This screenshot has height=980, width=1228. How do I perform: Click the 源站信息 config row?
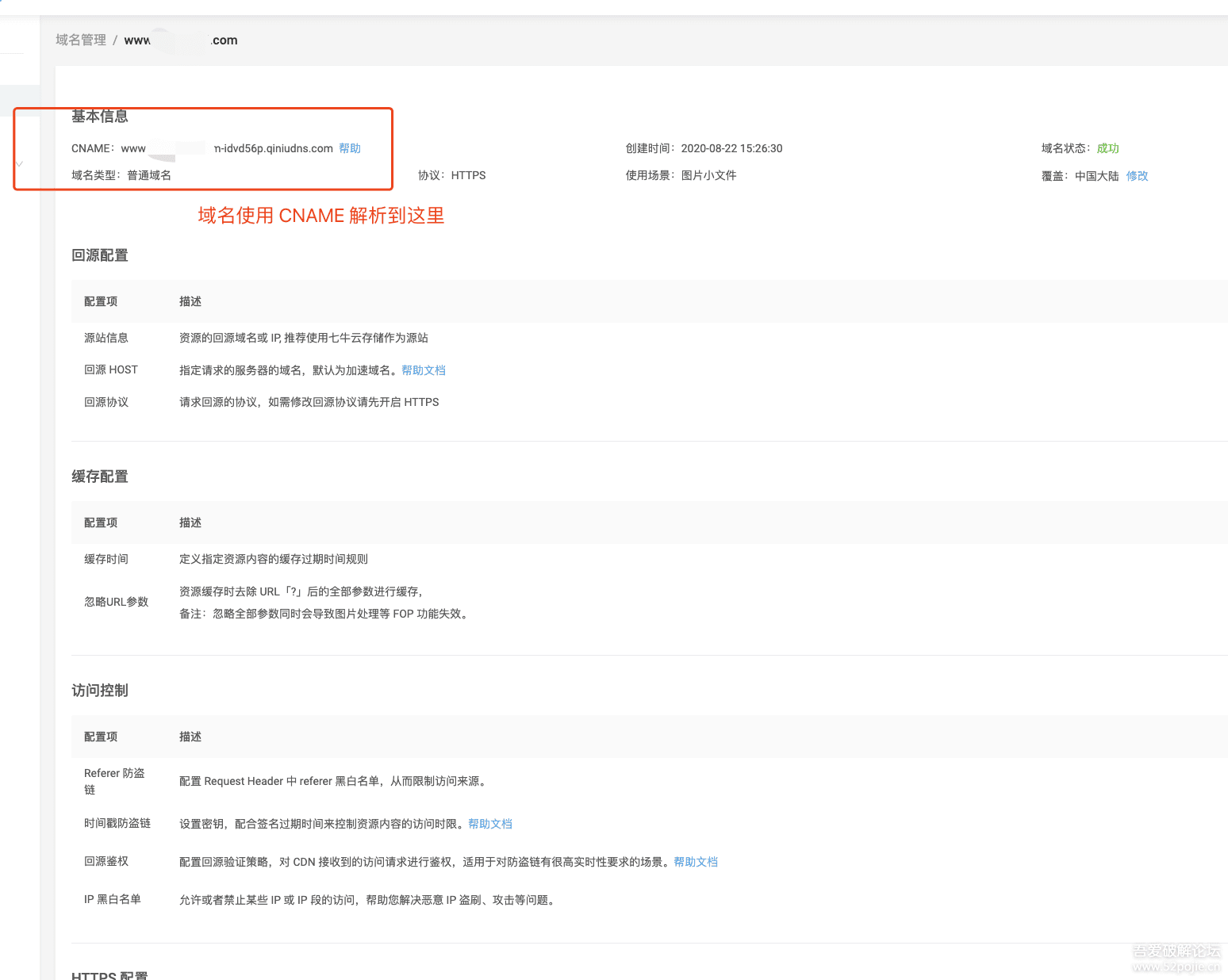point(106,338)
